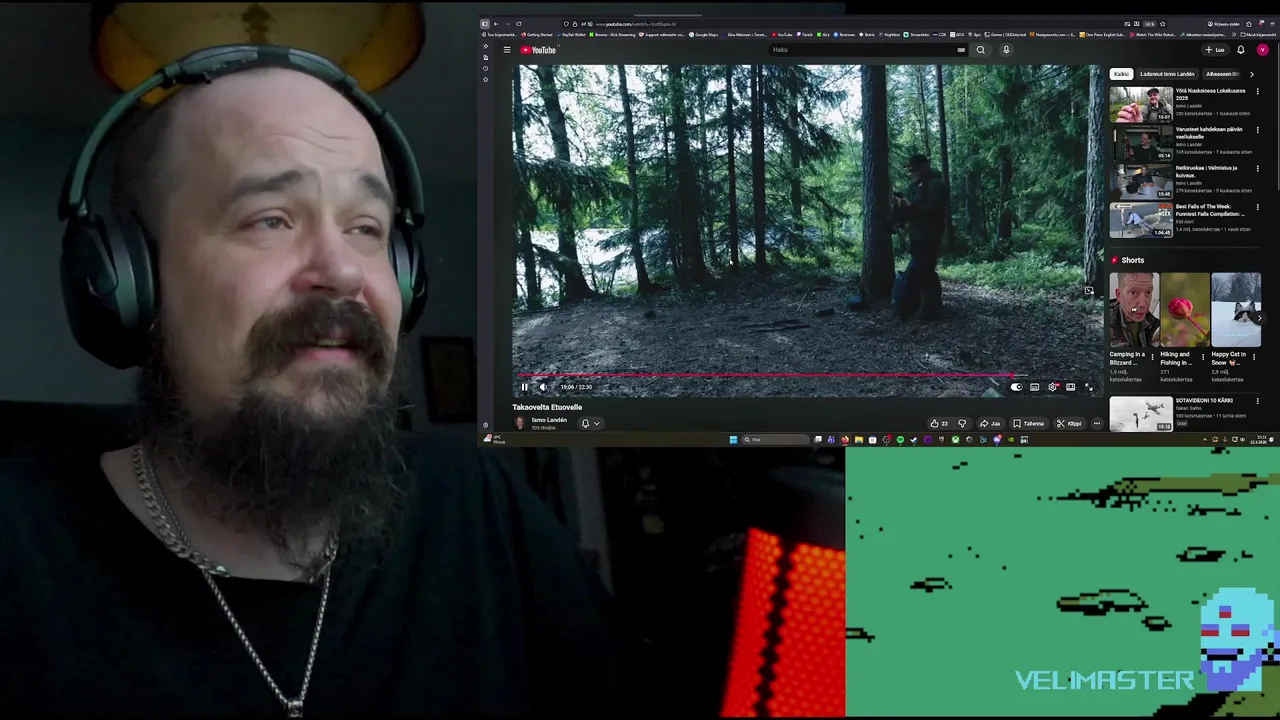
Task: Open subscription notification bell dropdown
Action: point(590,423)
